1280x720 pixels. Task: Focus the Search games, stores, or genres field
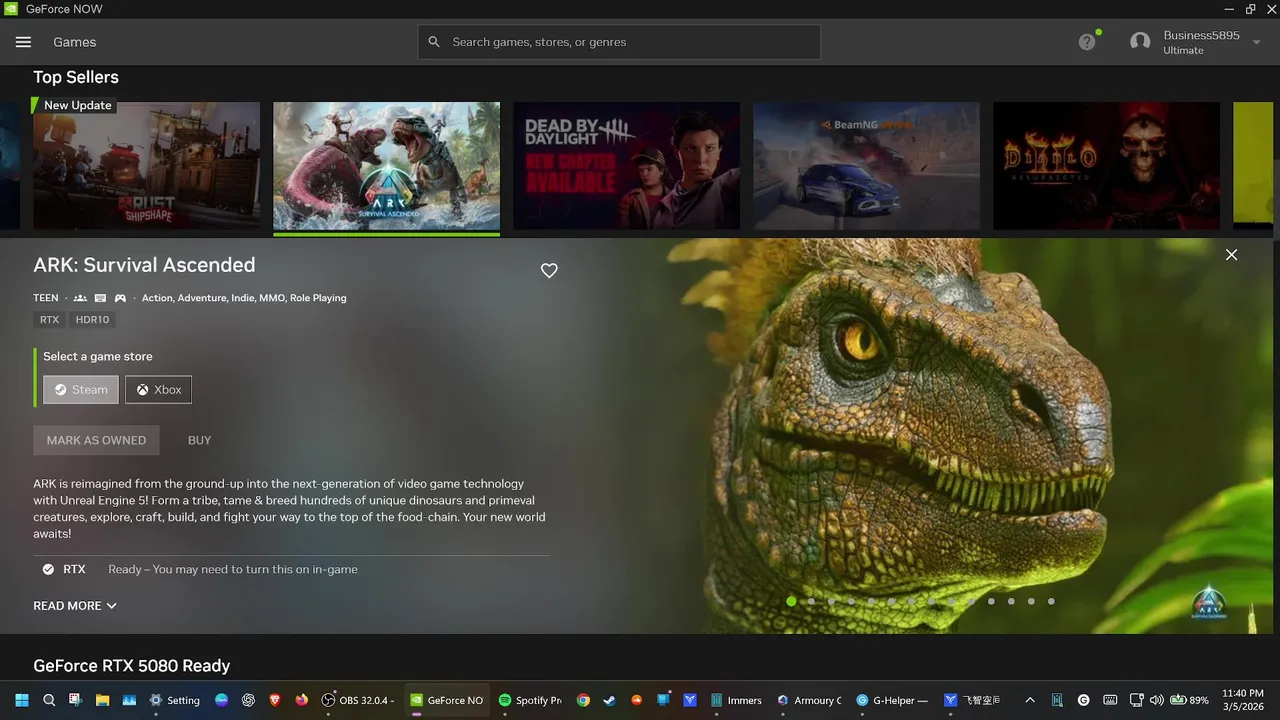619,42
